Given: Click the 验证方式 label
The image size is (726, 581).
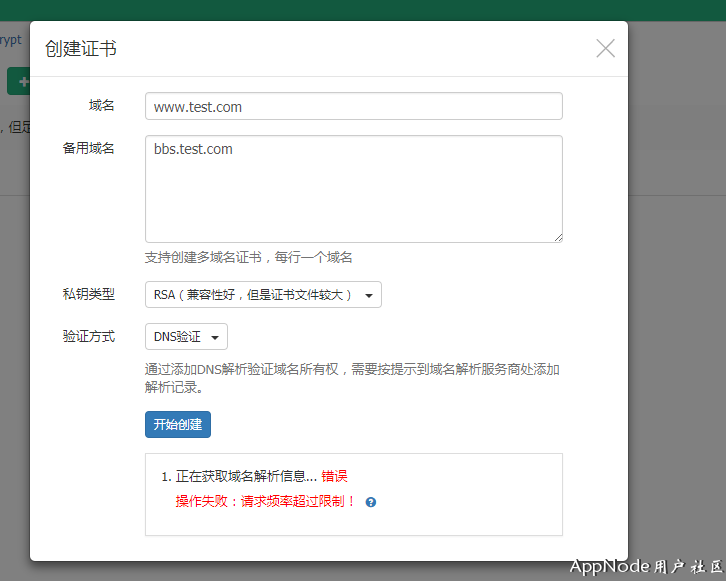Looking at the screenshot, I should (x=88, y=336).
